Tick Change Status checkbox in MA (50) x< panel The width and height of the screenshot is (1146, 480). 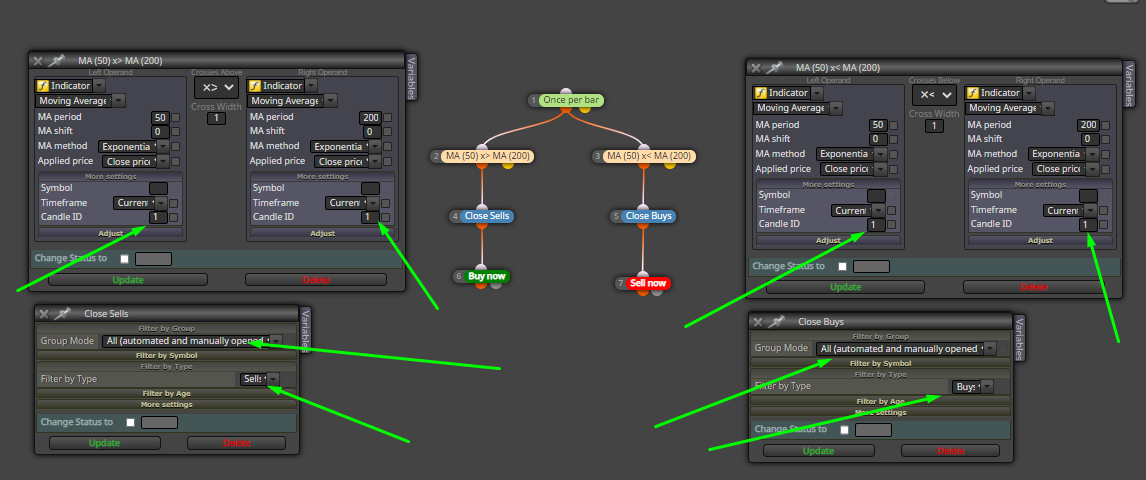tap(843, 267)
